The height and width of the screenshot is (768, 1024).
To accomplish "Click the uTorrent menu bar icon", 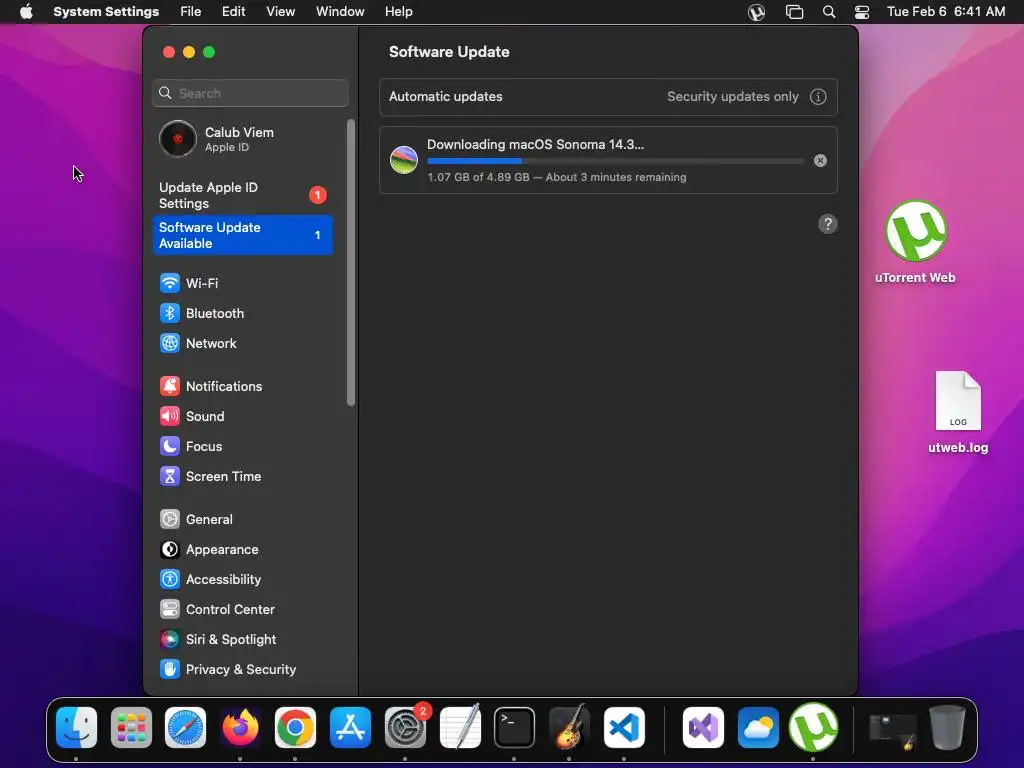I will pos(756,12).
